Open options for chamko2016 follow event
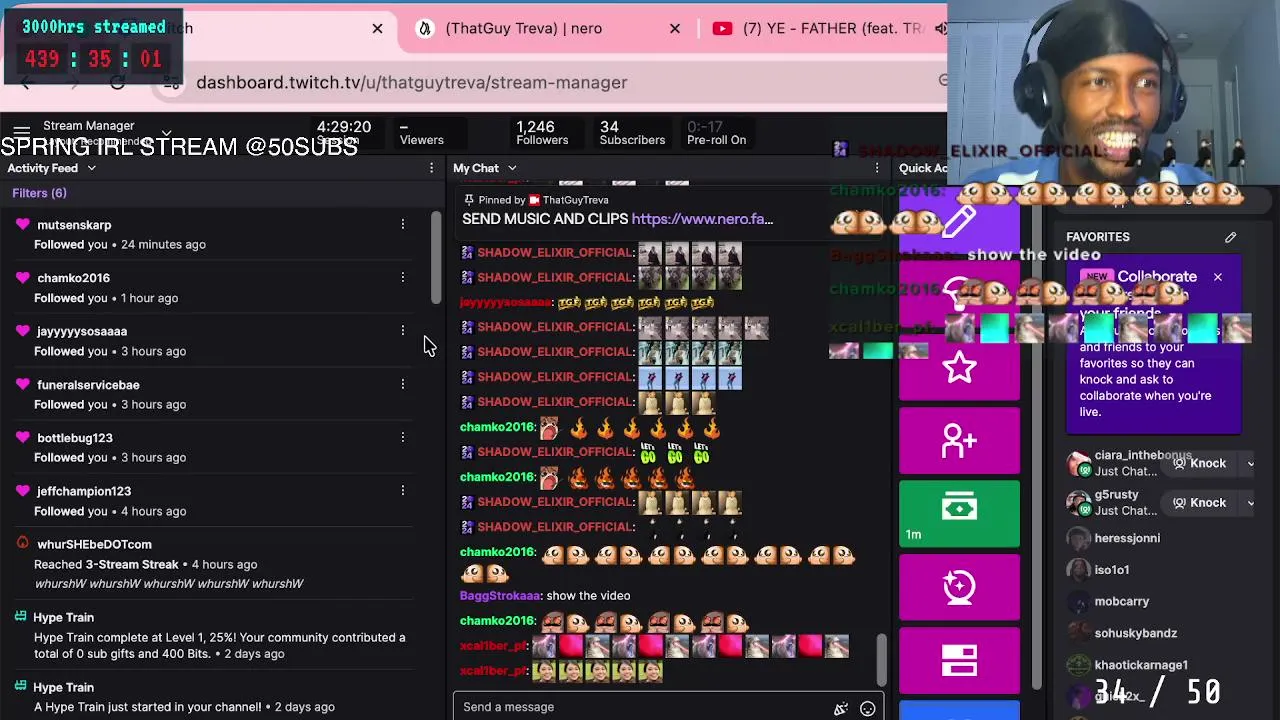This screenshot has width=1280, height=720. pyautogui.click(x=403, y=277)
